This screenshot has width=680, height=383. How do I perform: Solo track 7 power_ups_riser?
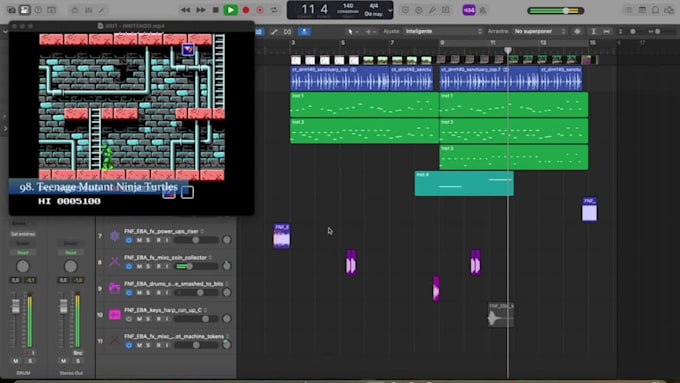coord(148,240)
